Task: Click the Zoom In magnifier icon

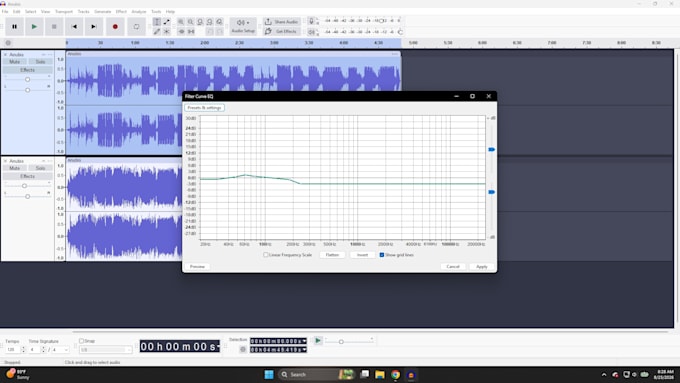Action: point(181,22)
